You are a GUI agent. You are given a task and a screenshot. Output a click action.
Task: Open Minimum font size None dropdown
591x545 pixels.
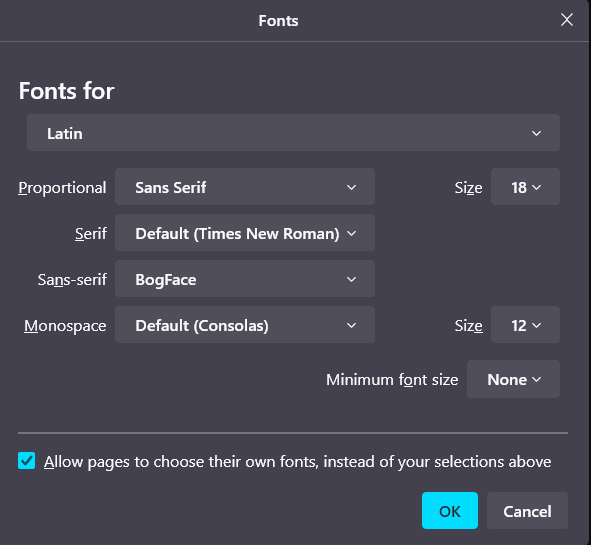(513, 379)
